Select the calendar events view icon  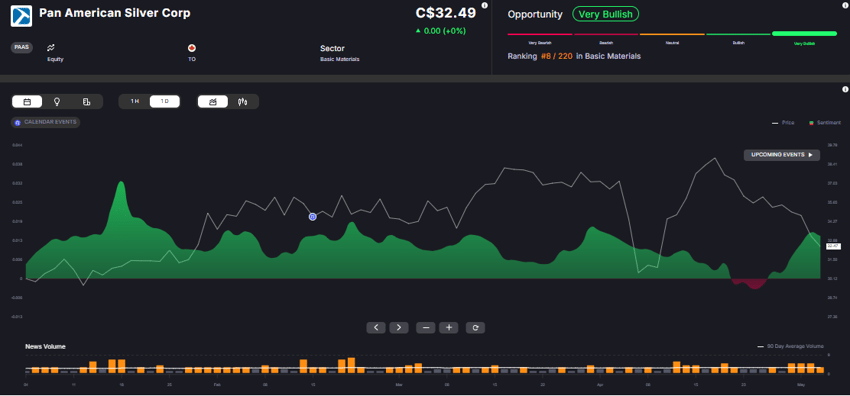pos(27,101)
